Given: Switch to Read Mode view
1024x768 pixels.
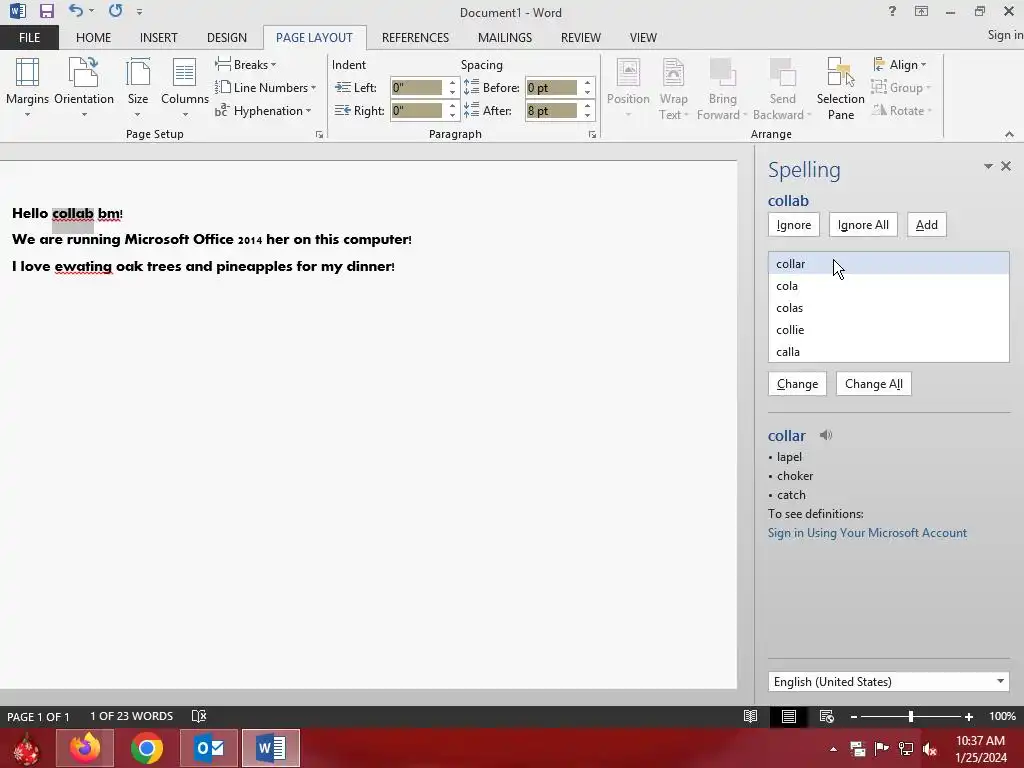Looking at the screenshot, I should click(x=750, y=716).
